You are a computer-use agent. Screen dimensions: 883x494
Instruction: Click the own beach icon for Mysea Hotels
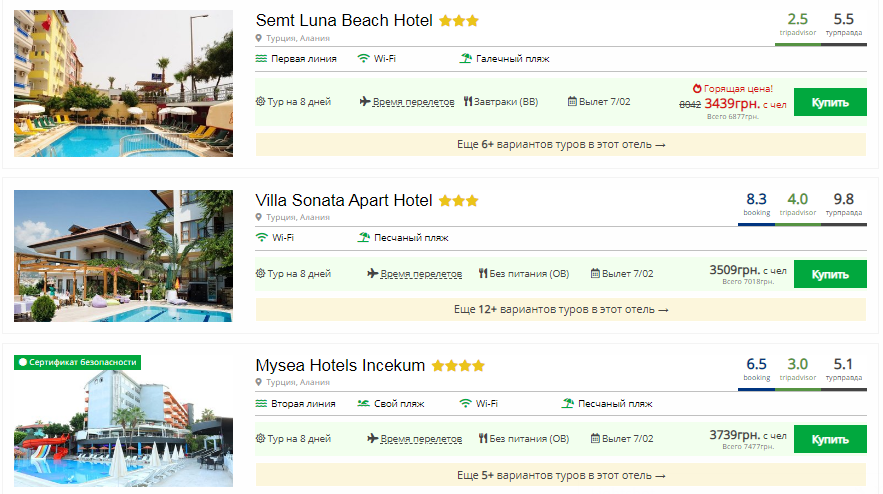pos(363,404)
